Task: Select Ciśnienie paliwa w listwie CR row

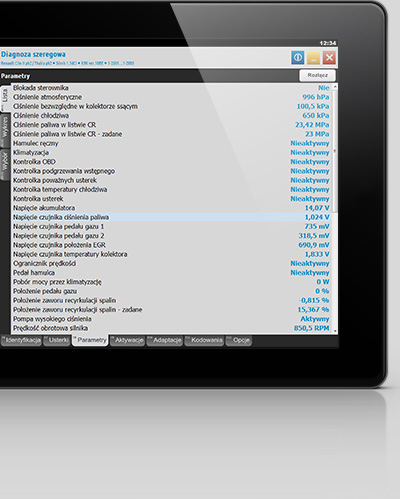Action: [x=172, y=125]
